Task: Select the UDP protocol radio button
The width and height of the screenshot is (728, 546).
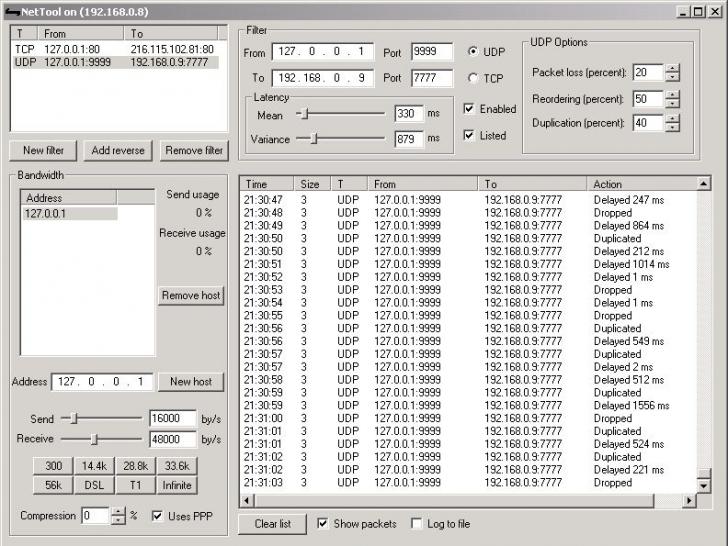Action: pyautogui.click(x=473, y=52)
